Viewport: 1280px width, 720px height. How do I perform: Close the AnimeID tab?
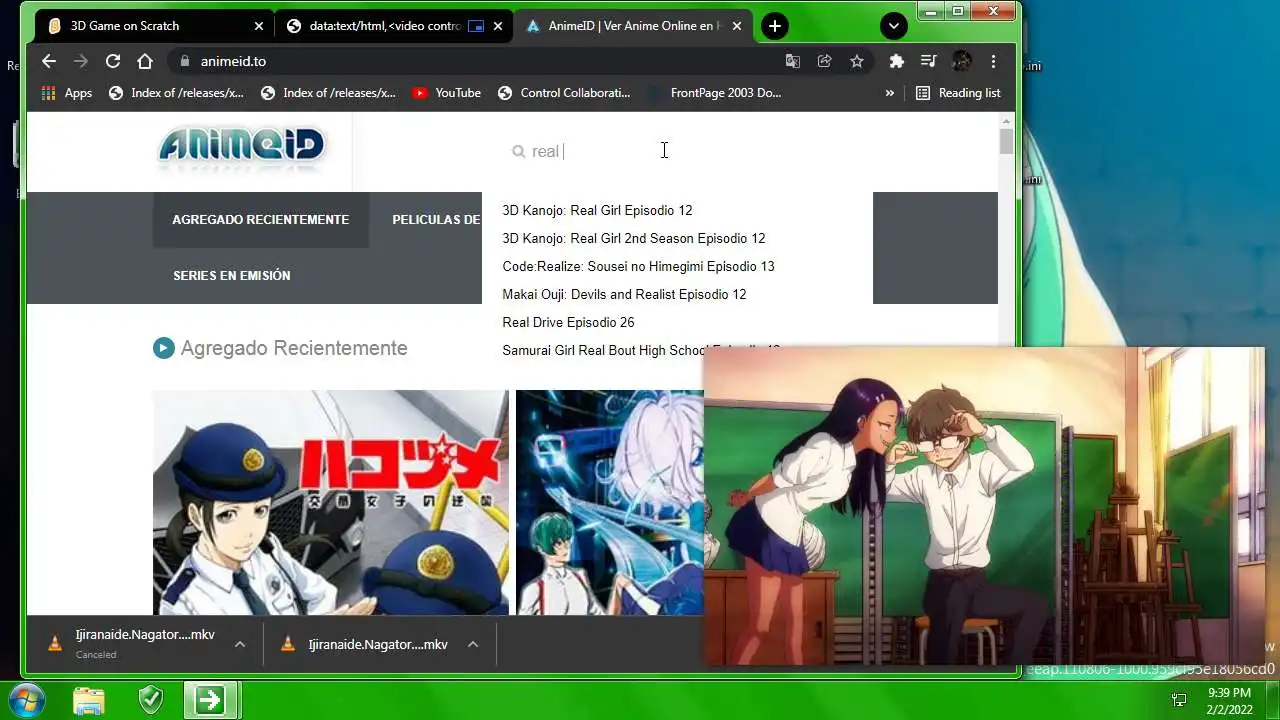tap(737, 26)
